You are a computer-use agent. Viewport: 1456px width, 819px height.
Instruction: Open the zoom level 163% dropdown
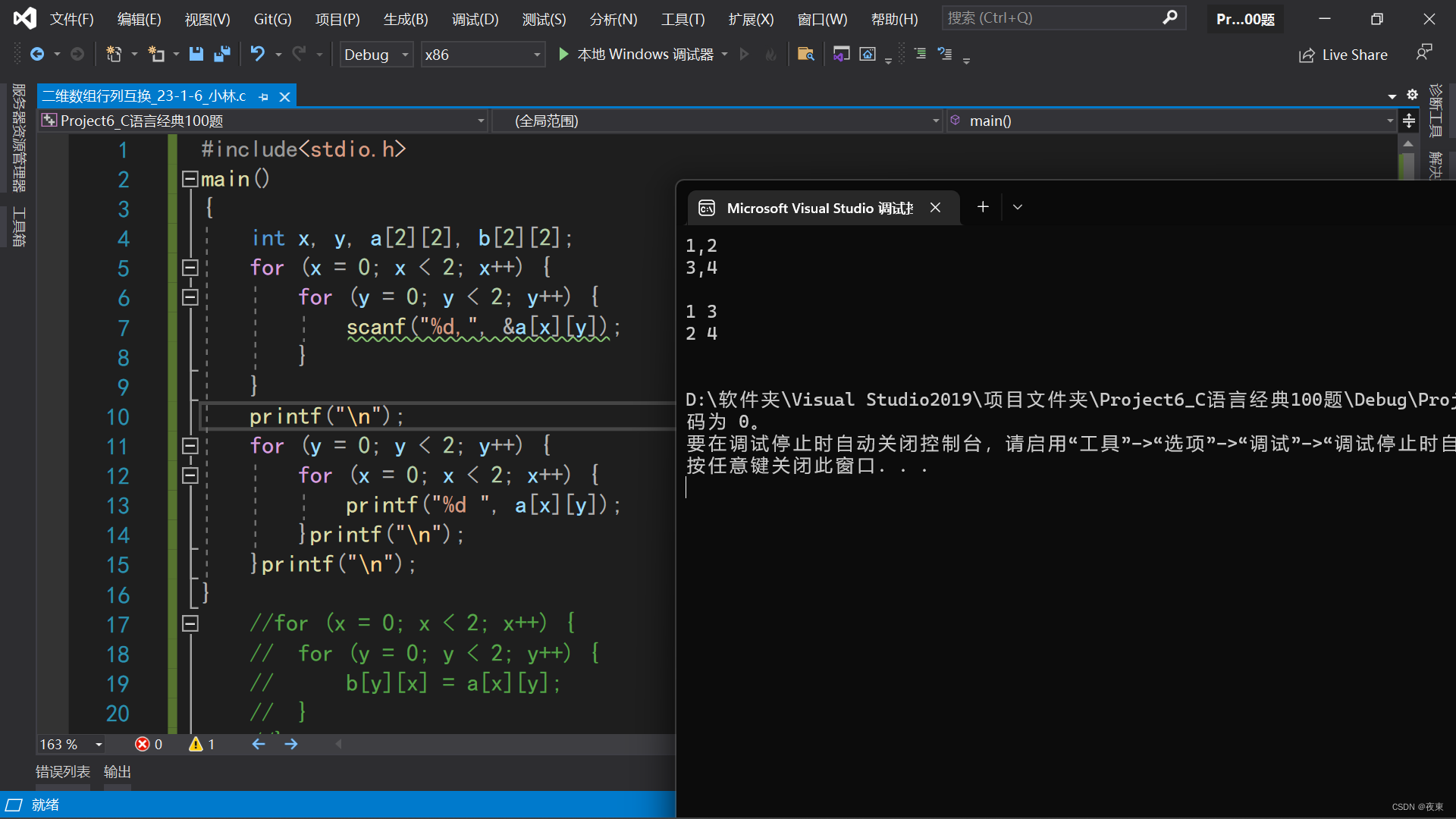98,745
